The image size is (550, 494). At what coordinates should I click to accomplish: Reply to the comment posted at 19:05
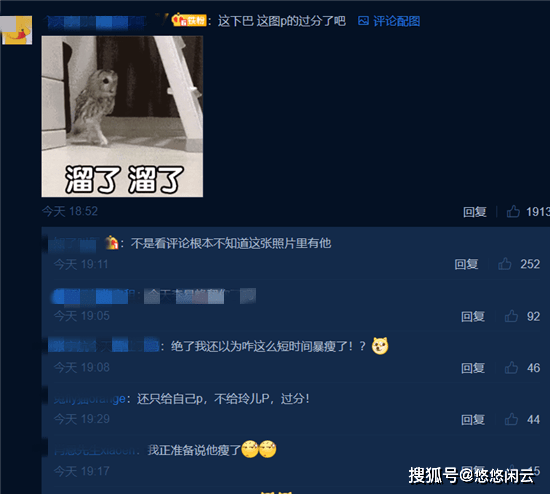pyautogui.click(x=473, y=316)
